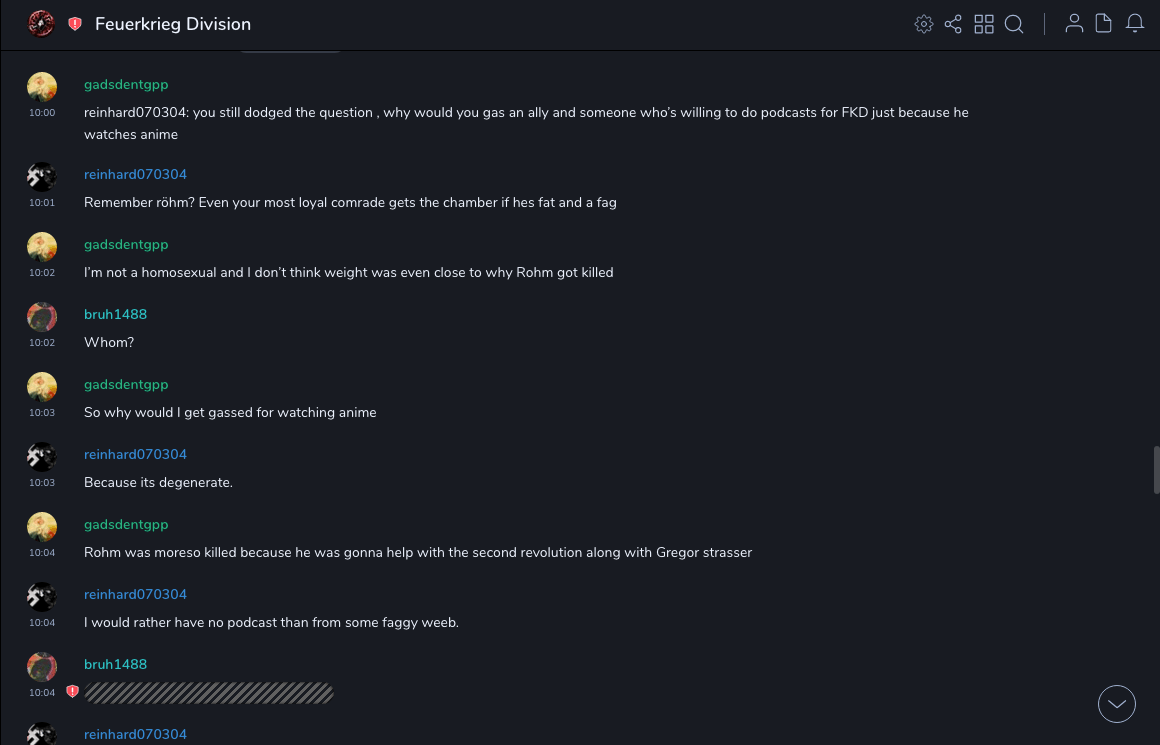Click the red shield icon beside channel title

click(x=75, y=24)
